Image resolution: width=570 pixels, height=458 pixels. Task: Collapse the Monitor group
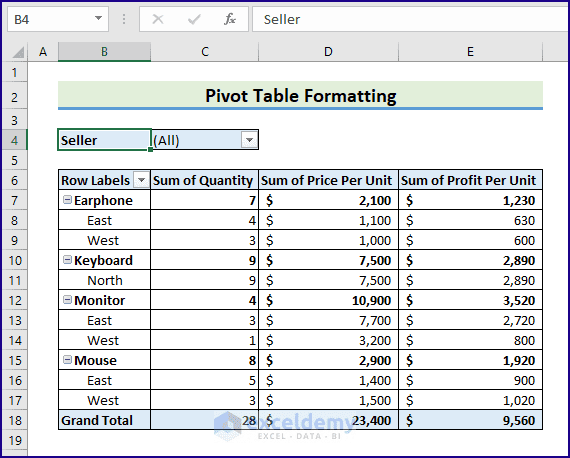(x=67, y=300)
